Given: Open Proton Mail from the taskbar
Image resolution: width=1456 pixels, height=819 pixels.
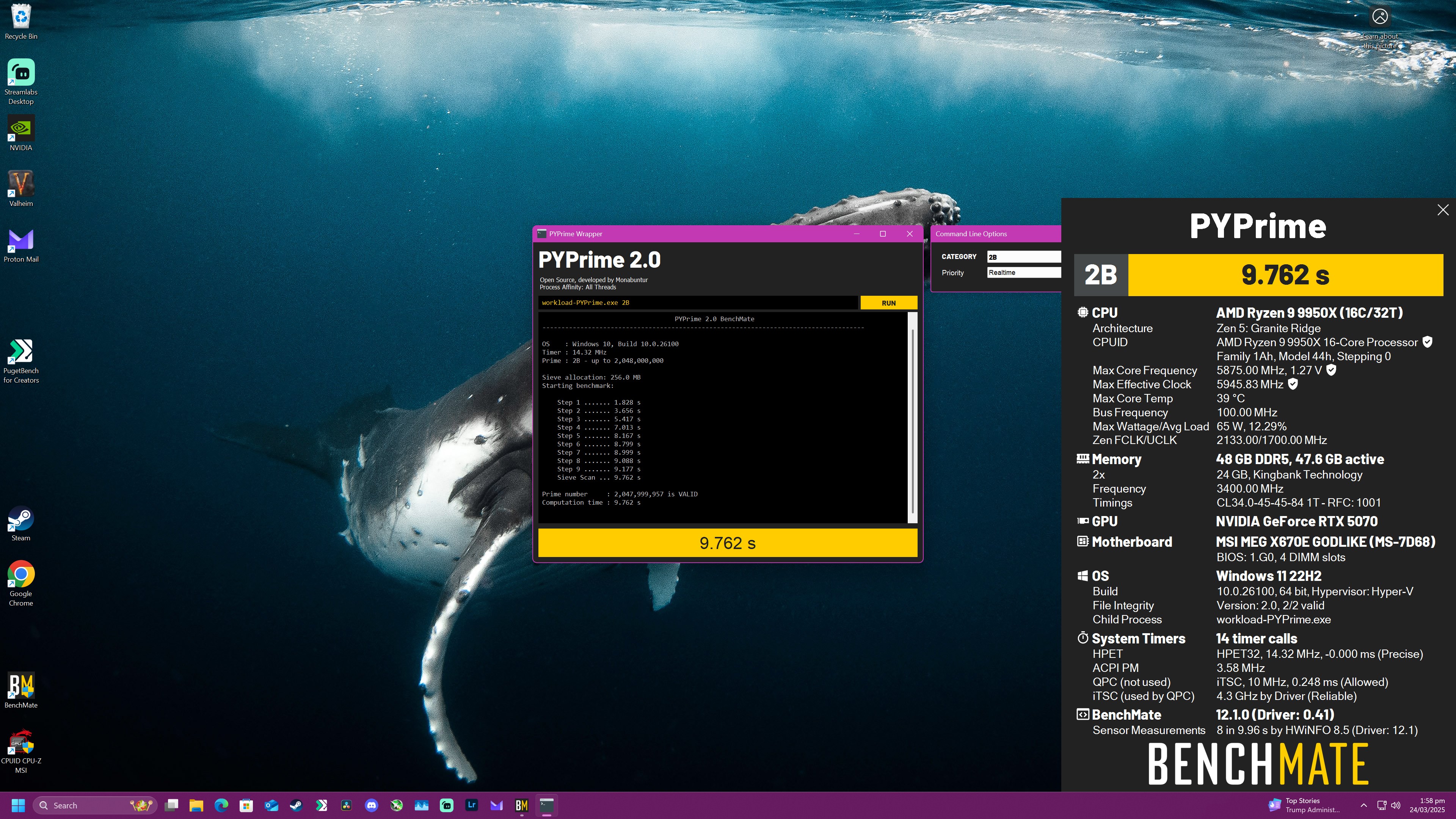Looking at the screenshot, I should coord(496,805).
